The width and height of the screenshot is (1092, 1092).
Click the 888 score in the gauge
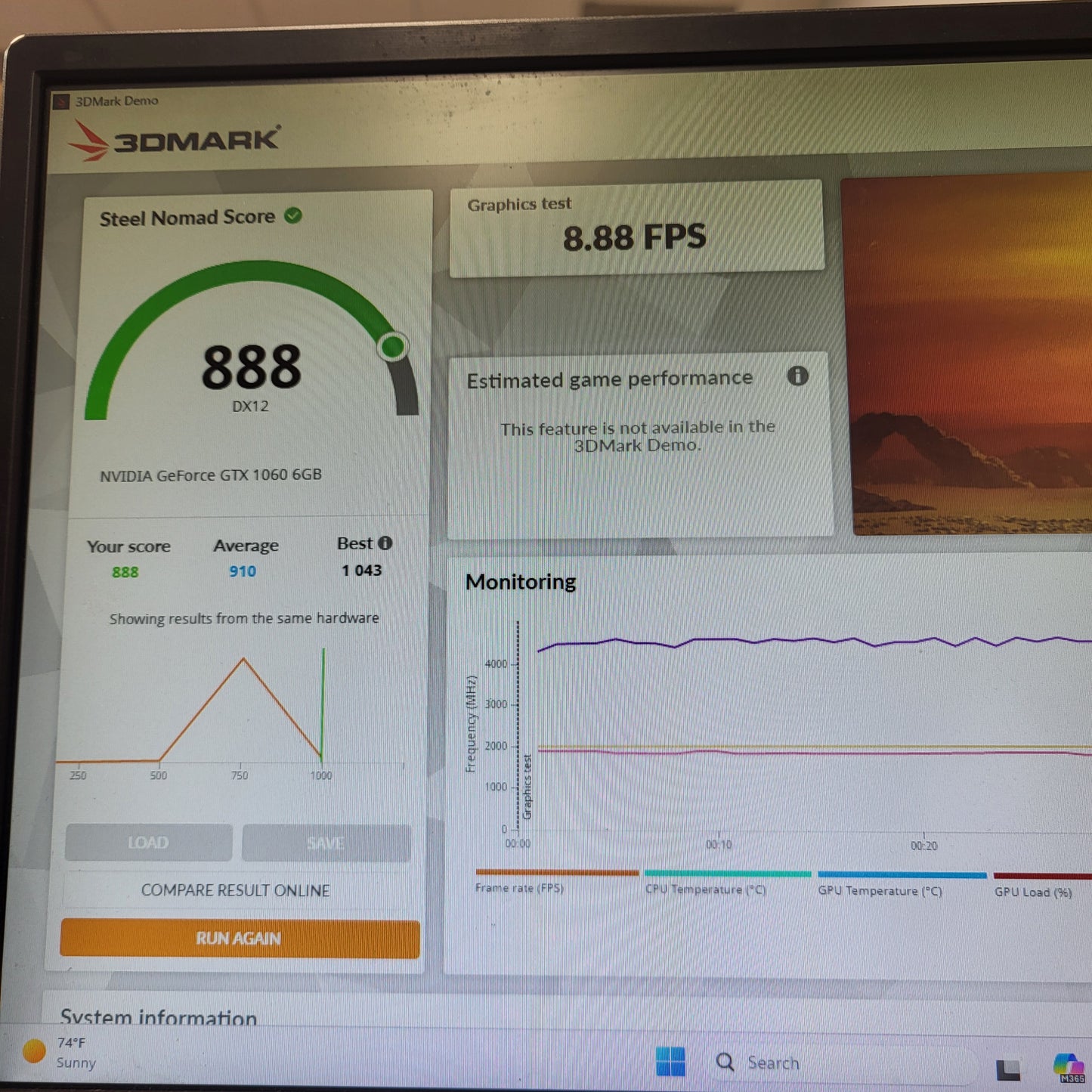coord(252,367)
